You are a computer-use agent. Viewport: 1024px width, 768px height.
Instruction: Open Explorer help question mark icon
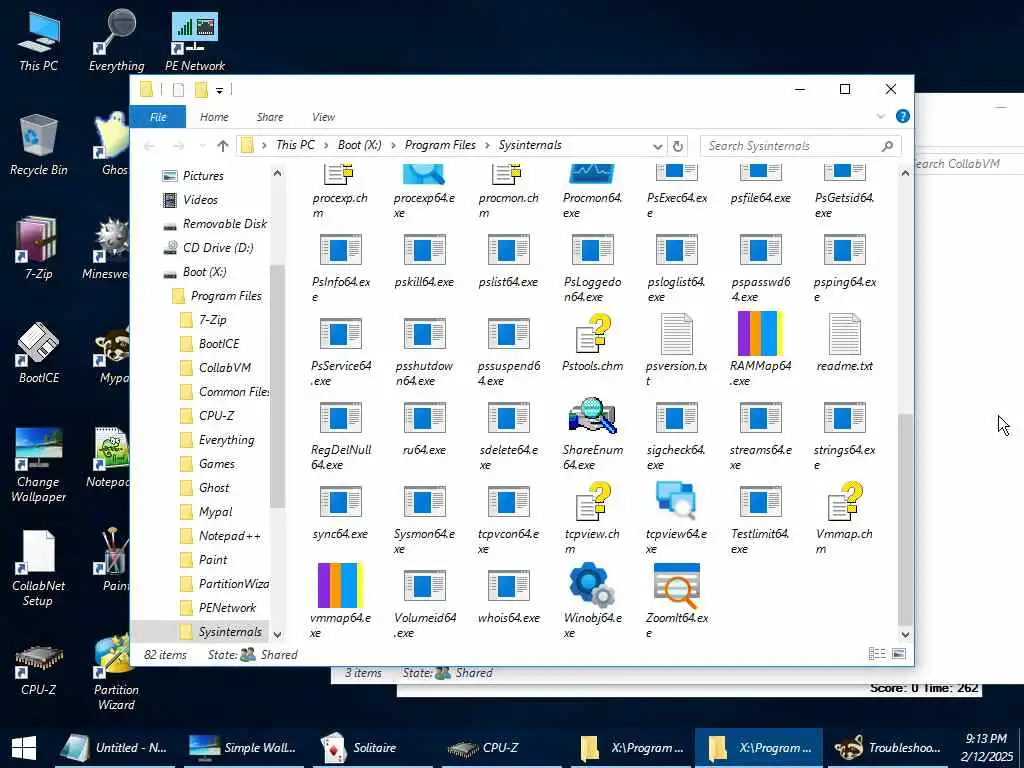click(903, 116)
